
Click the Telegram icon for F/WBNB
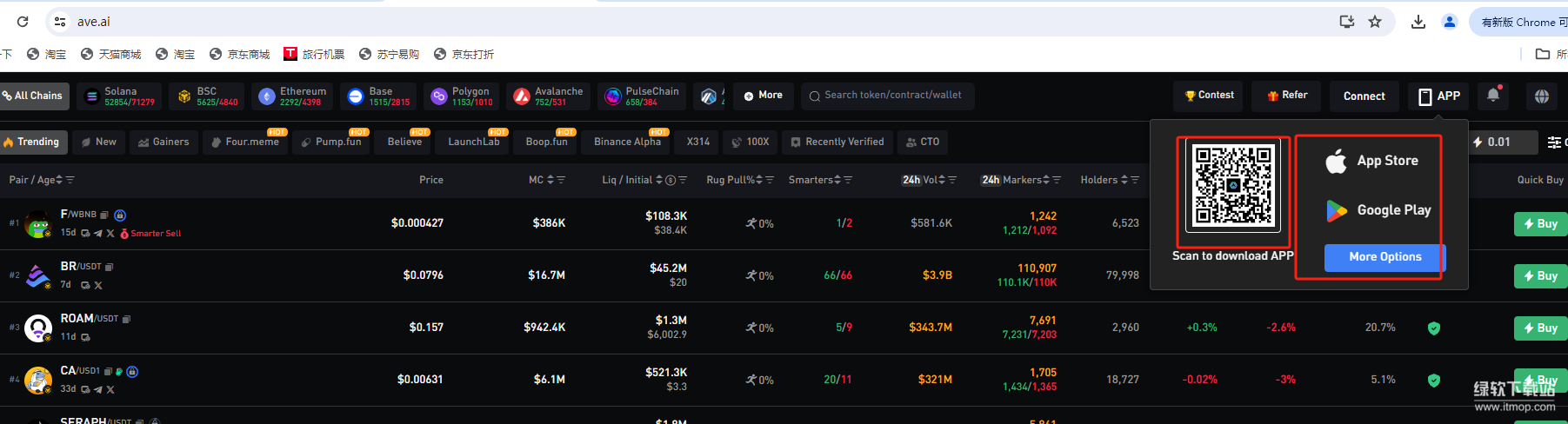(98, 233)
